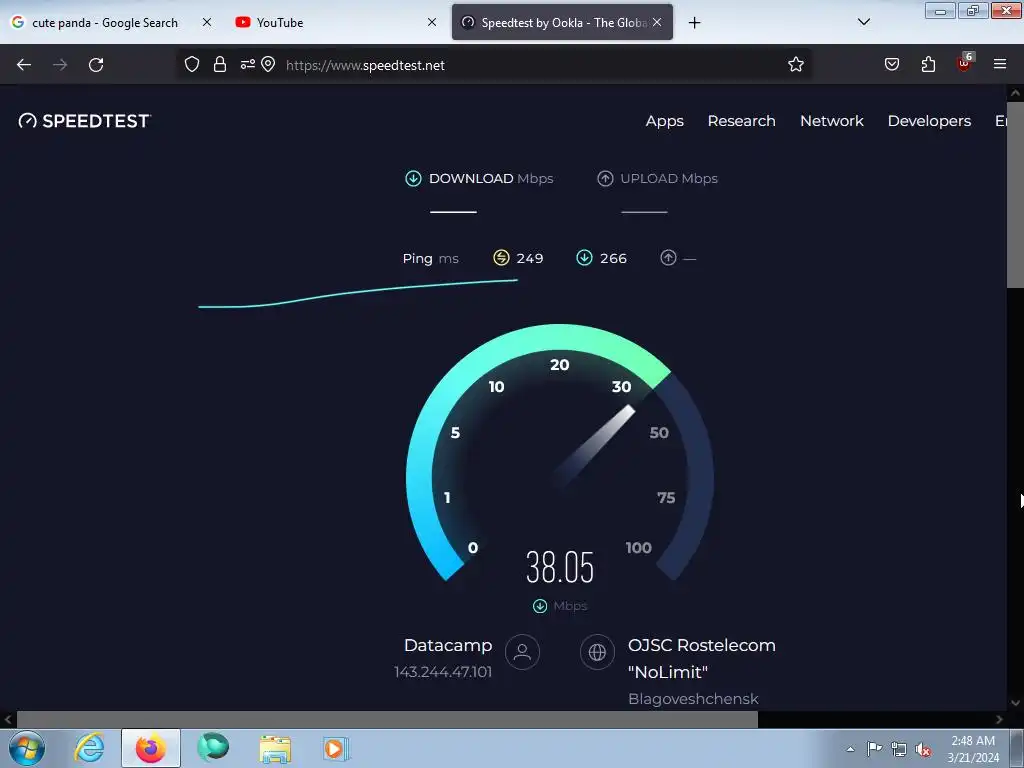Image resolution: width=1024 pixels, height=768 pixels.
Task: Open Save to Pocket icon
Action: point(892,65)
